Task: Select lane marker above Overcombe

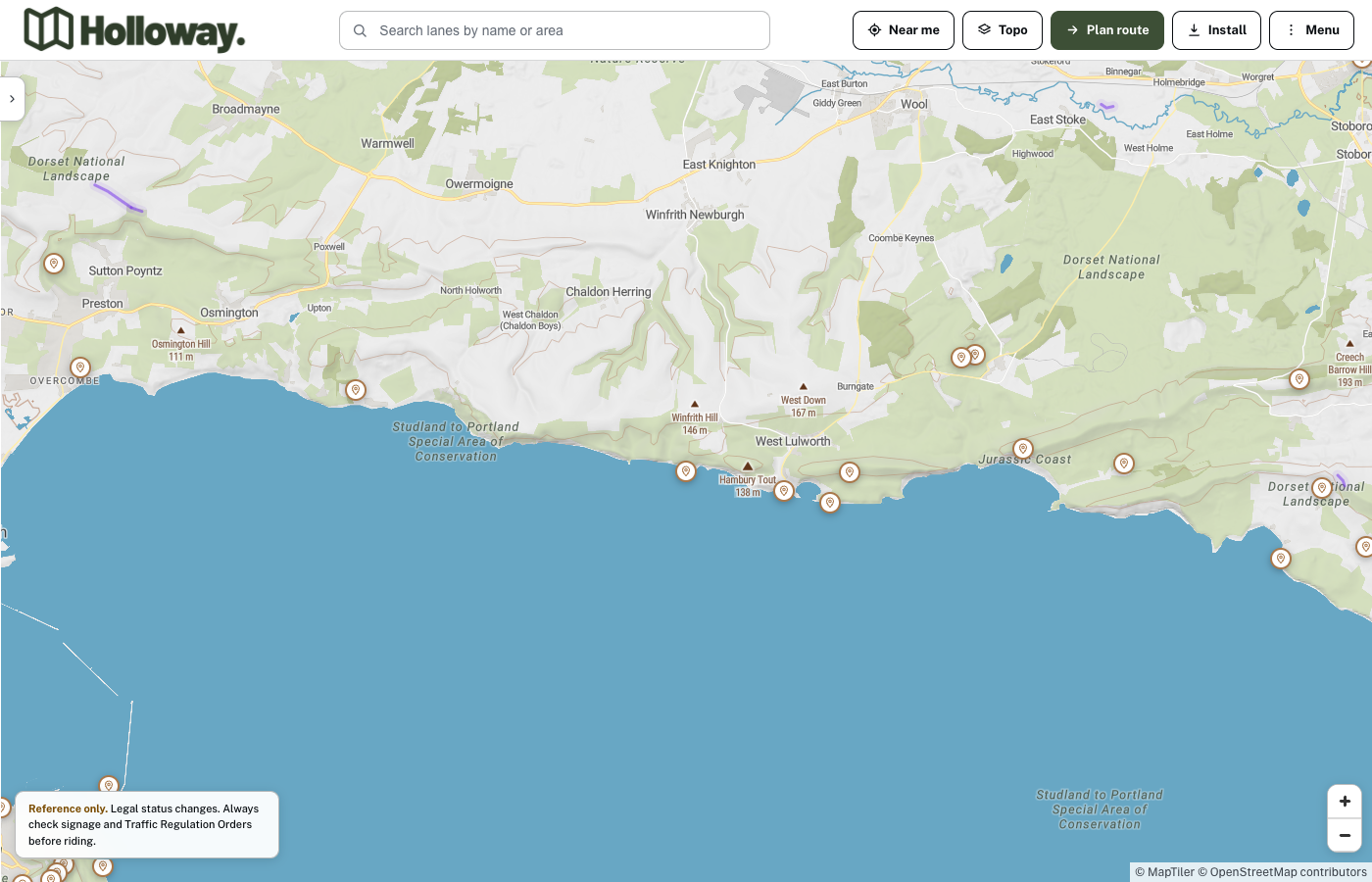Action: 80,367
